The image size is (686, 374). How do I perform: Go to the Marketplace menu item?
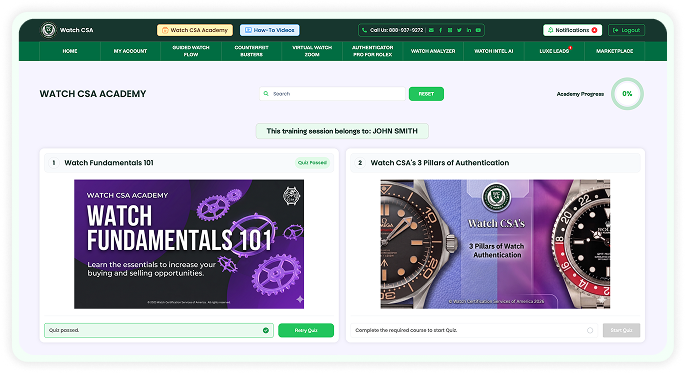tap(614, 51)
